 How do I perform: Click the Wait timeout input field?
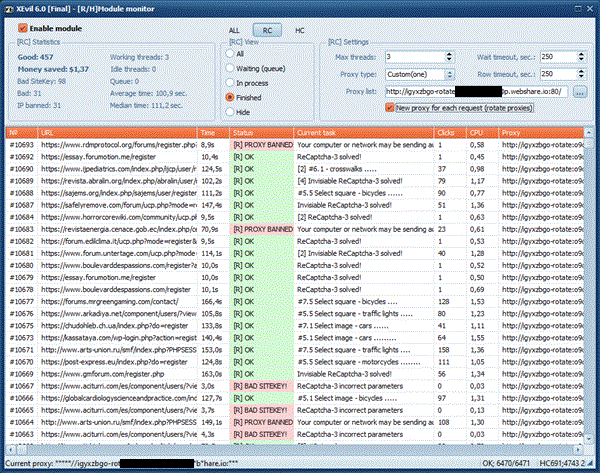[x=558, y=57]
